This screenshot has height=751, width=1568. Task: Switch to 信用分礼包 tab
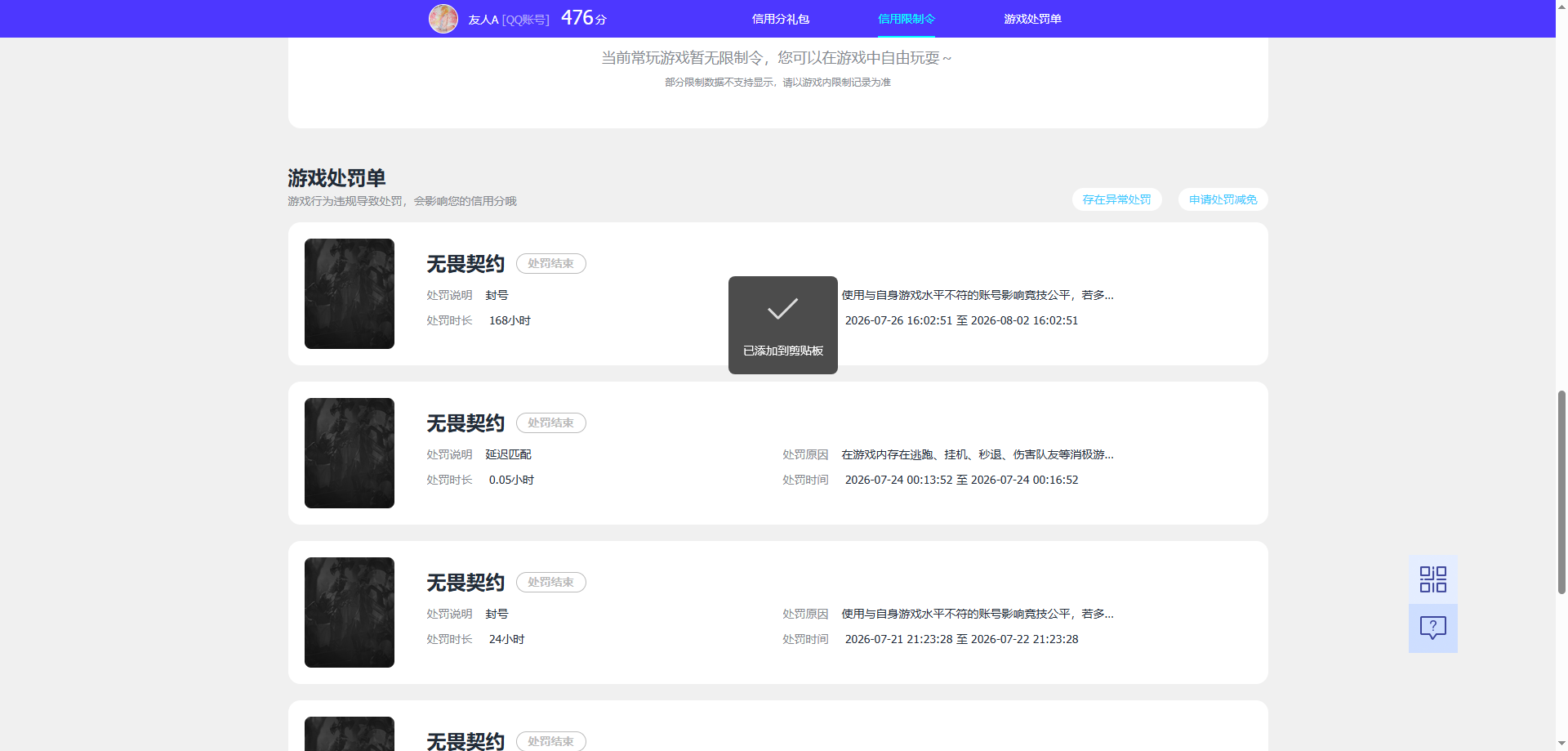(x=781, y=19)
